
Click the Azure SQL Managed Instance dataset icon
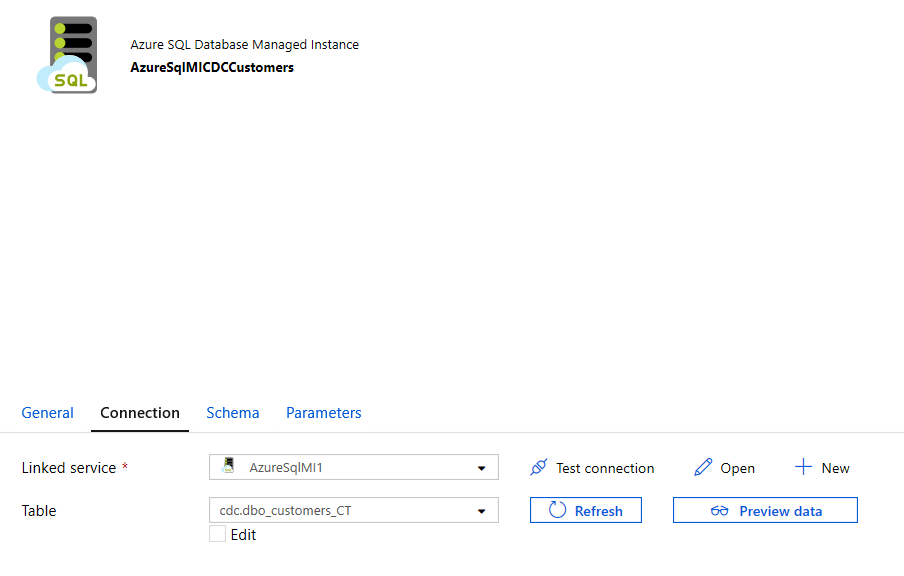click(67, 54)
